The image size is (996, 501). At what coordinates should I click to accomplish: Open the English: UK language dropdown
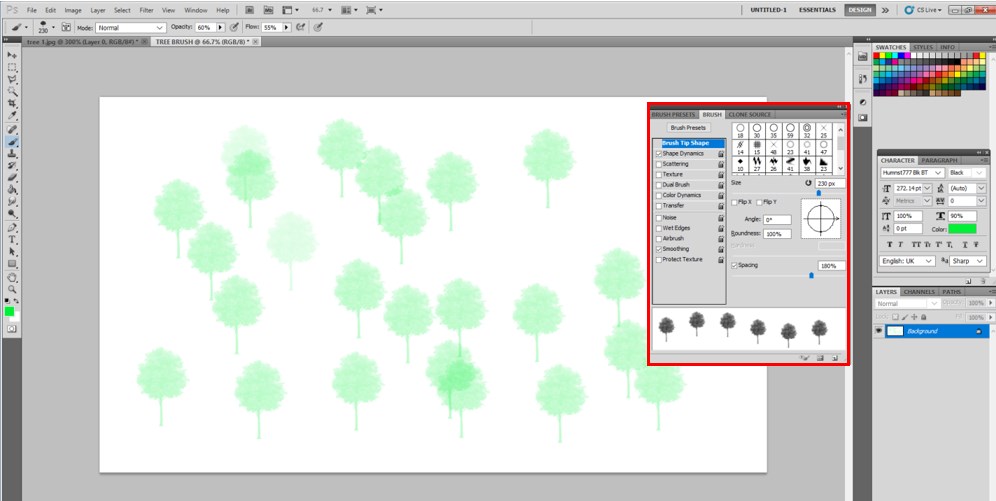[907, 261]
